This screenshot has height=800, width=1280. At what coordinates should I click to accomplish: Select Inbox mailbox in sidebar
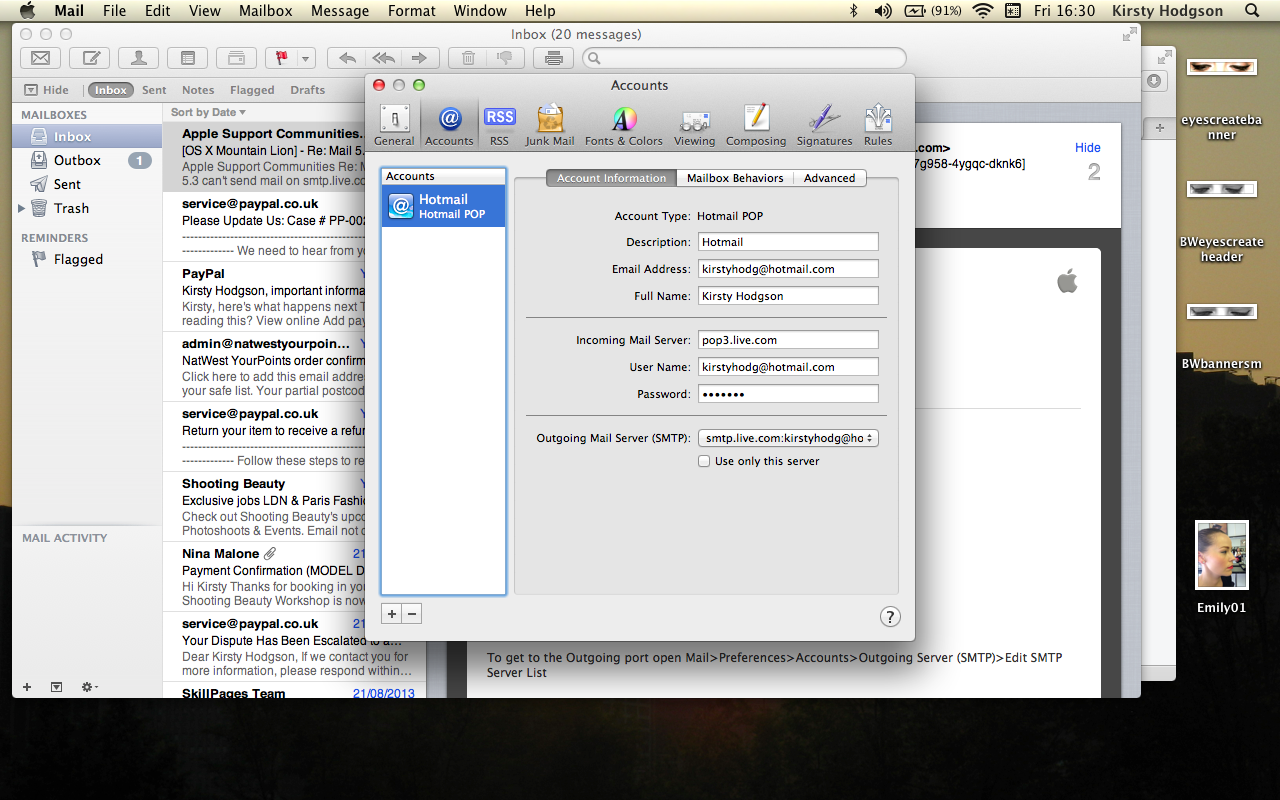click(x=87, y=136)
